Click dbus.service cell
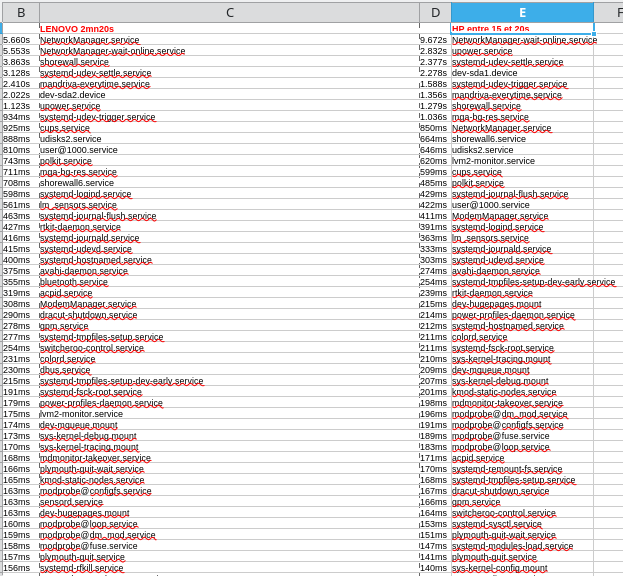The height and width of the screenshot is (576, 623). coord(229,370)
